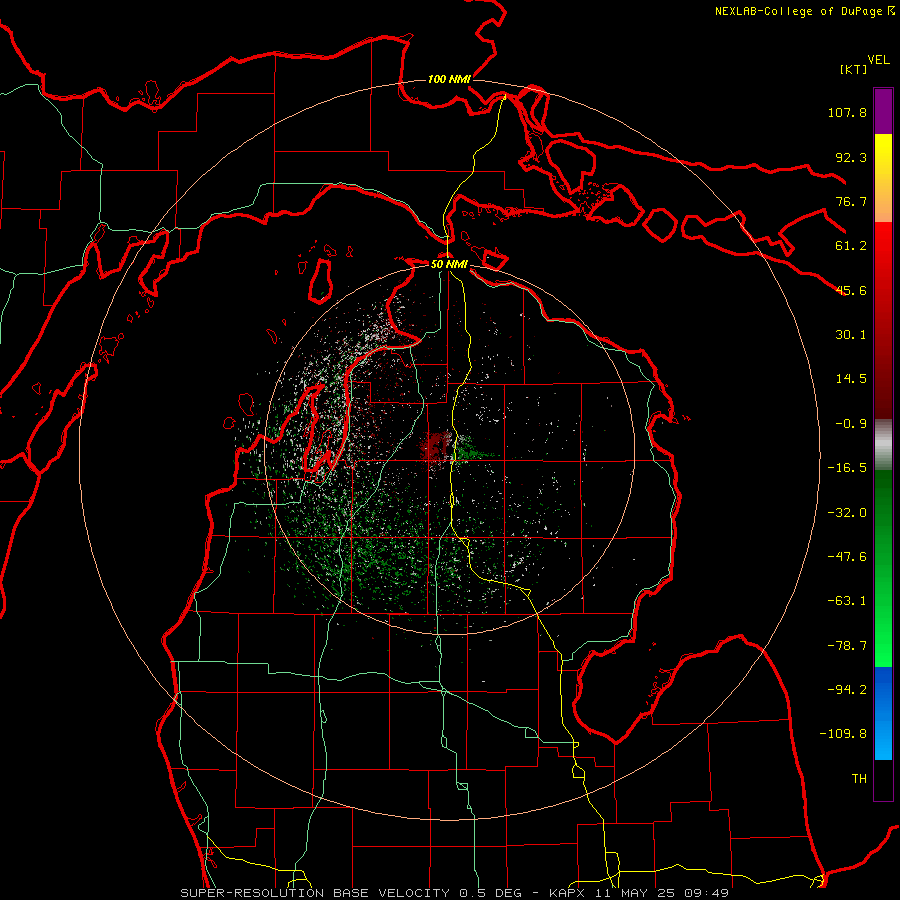The height and width of the screenshot is (900, 900).
Task: Click the product title caption at the bottom
Action: (455, 893)
